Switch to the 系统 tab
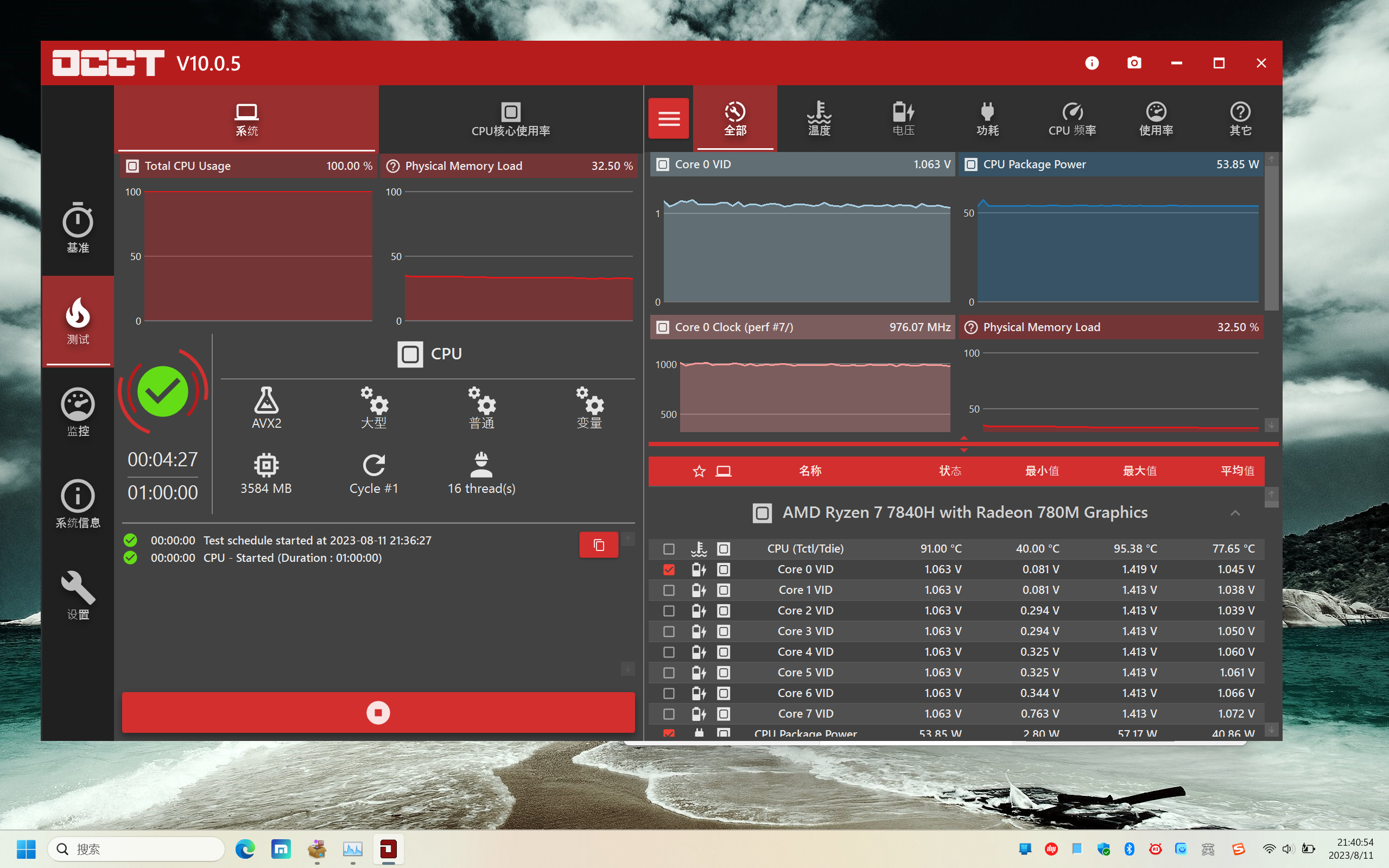Screen dimensions: 1389x868 247,119
